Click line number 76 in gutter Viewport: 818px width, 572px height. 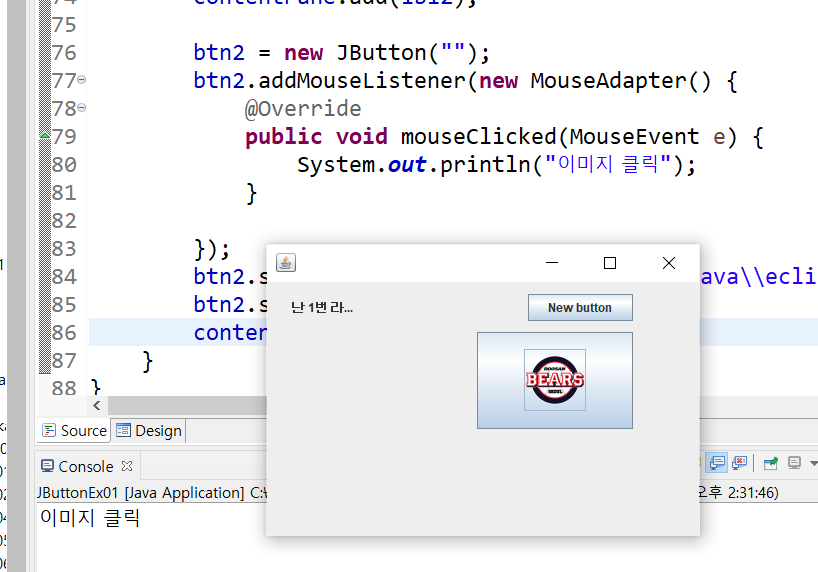pyautogui.click(x=64, y=53)
